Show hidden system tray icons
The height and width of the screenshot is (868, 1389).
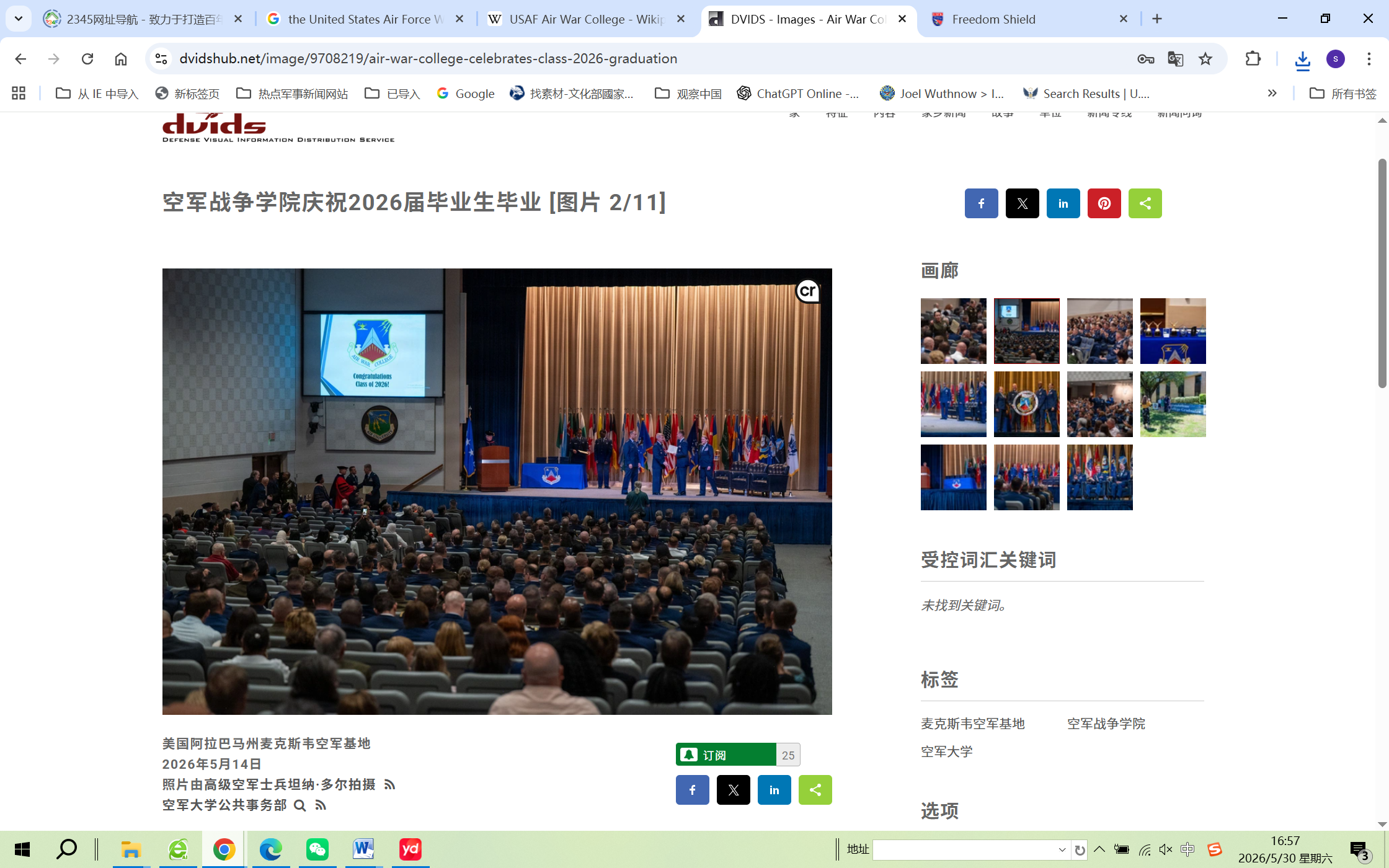pyautogui.click(x=1099, y=849)
